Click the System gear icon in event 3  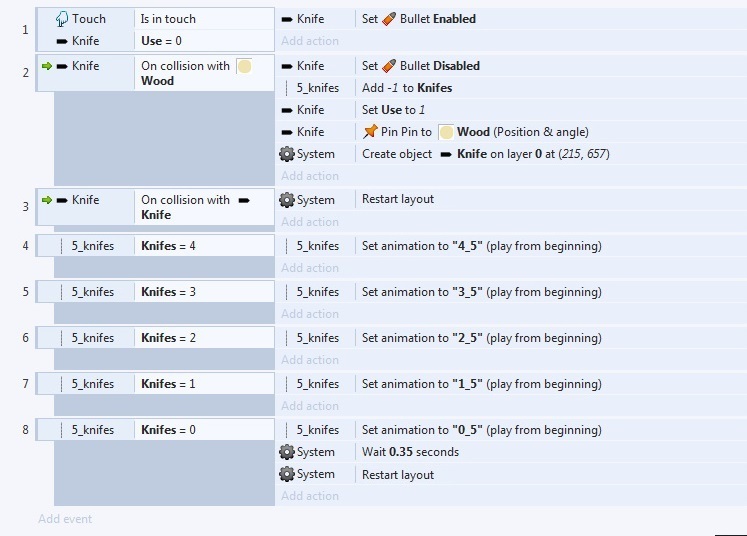coord(287,200)
